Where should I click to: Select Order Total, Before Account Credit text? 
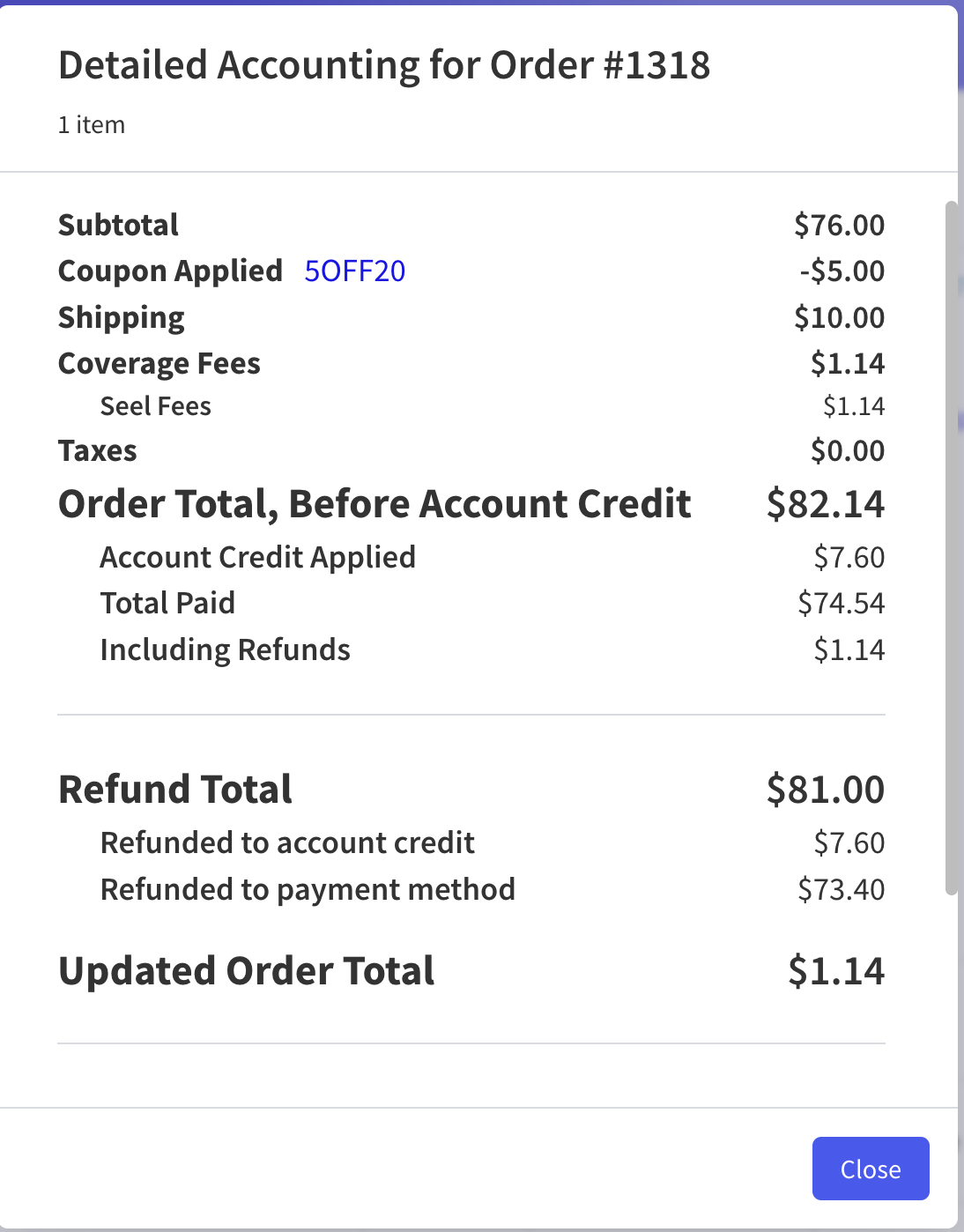[x=374, y=504]
